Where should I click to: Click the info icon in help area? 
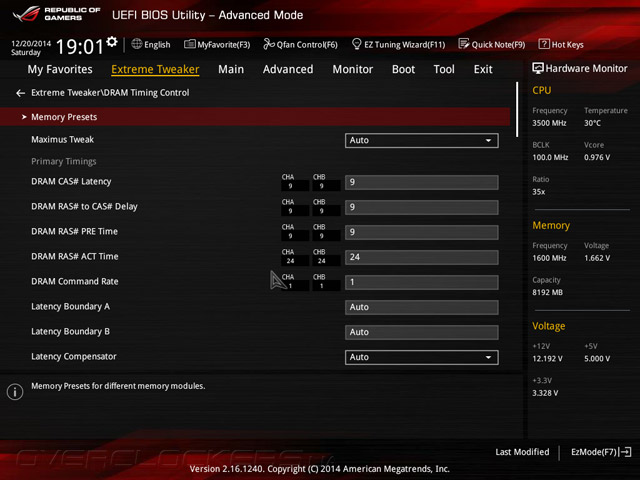[x=15, y=392]
